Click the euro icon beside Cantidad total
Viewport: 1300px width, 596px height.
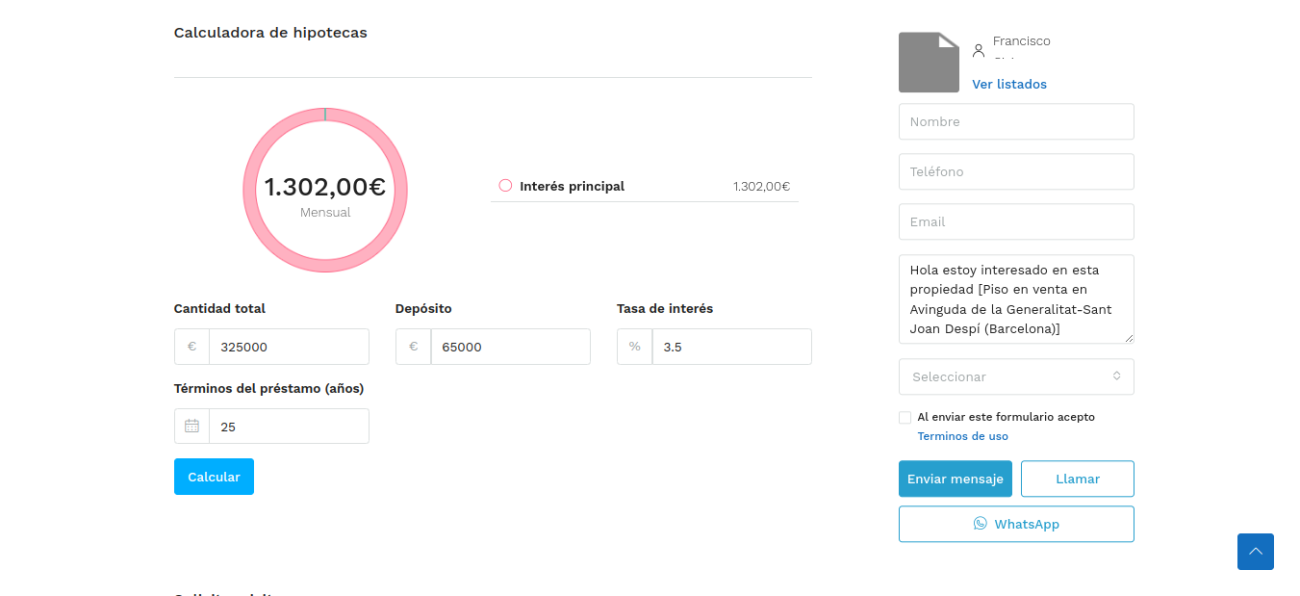(x=192, y=347)
